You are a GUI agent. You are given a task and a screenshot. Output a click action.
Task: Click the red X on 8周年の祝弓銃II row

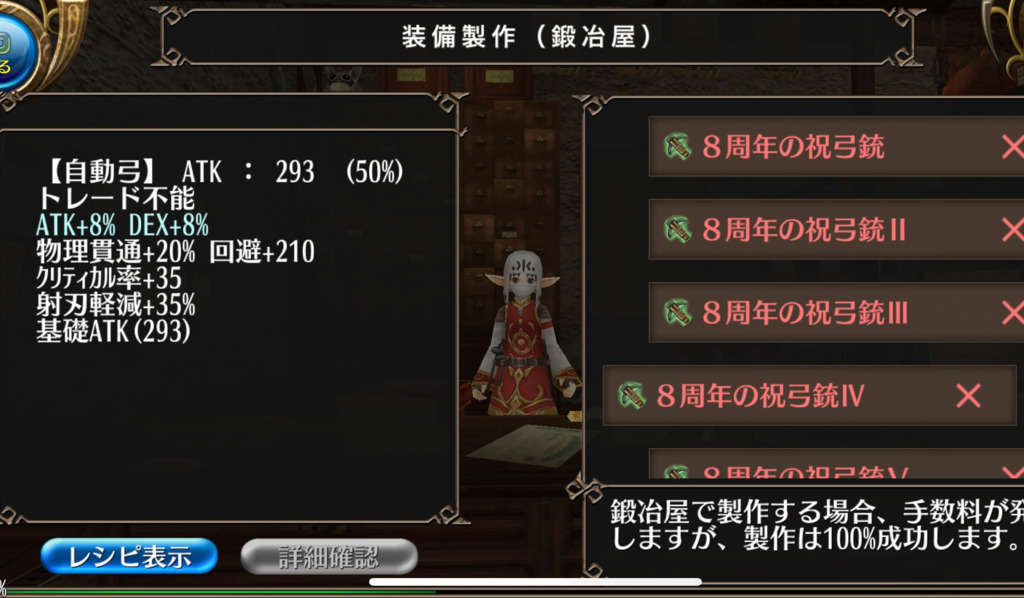pyautogui.click(x=1013, y=230)
